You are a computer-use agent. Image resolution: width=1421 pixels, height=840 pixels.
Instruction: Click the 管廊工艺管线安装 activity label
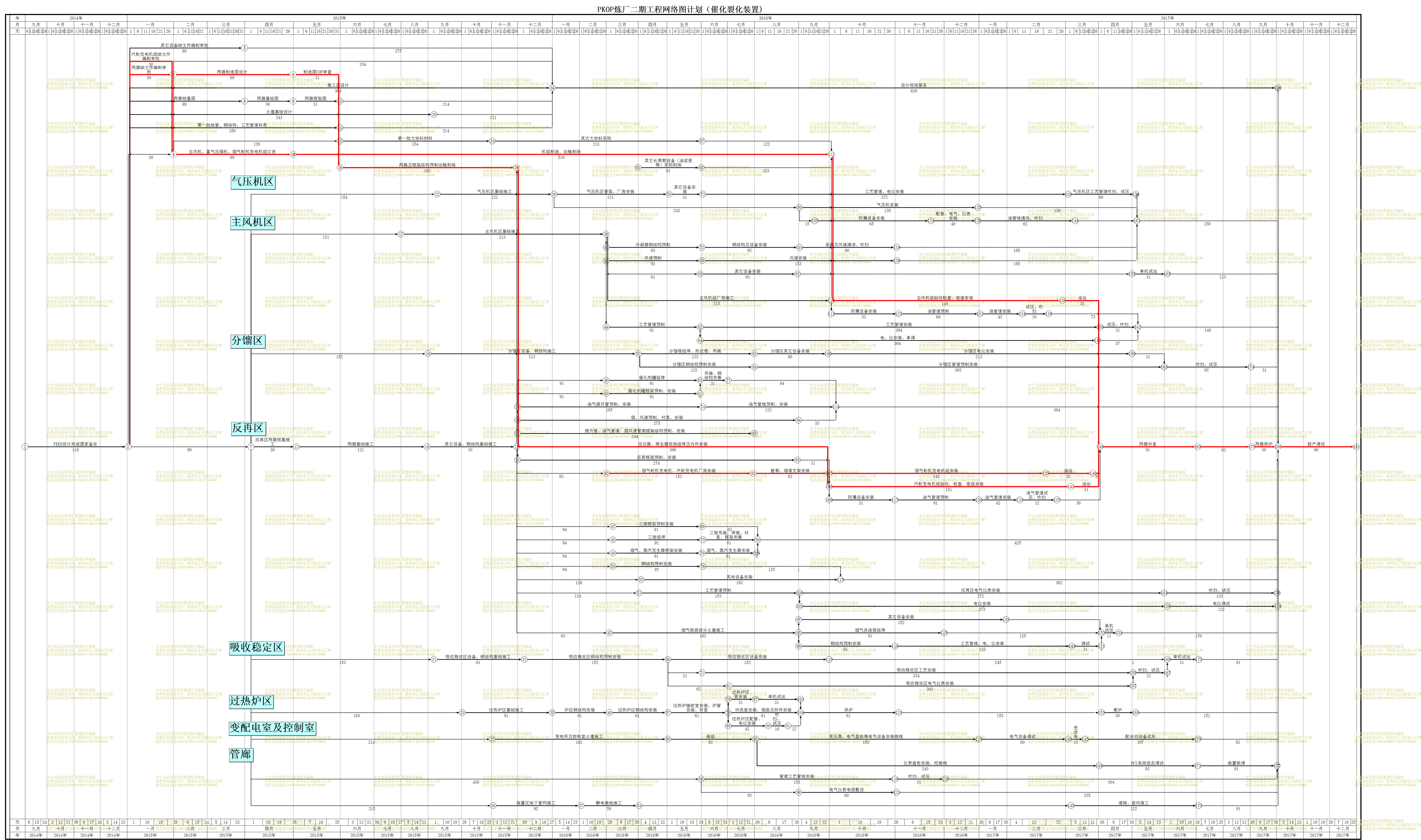[x=796, y=777]
